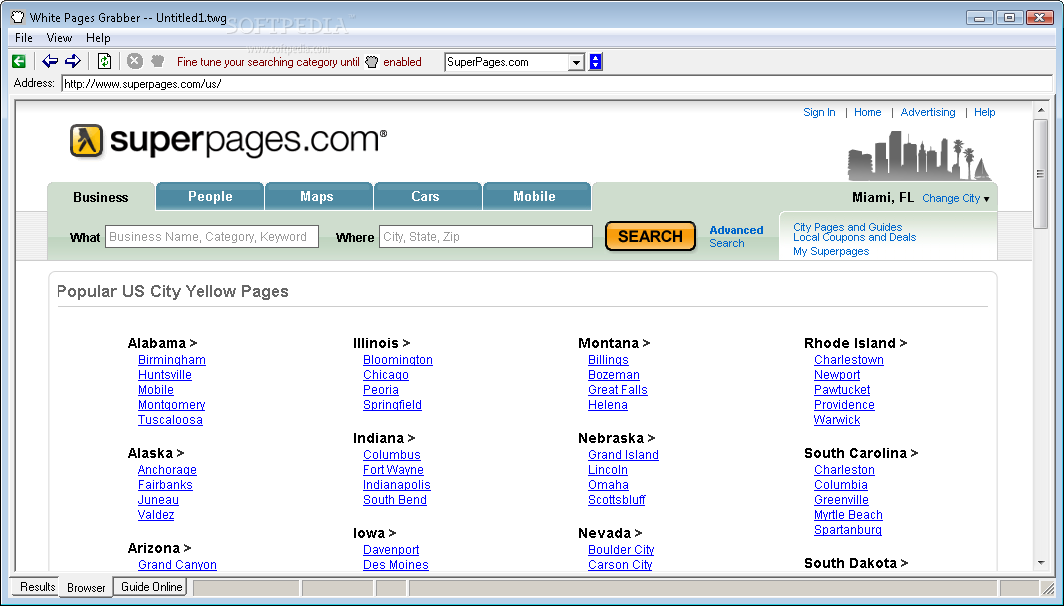
Task: Switch to the People tab
Action: tap(210, 196)
